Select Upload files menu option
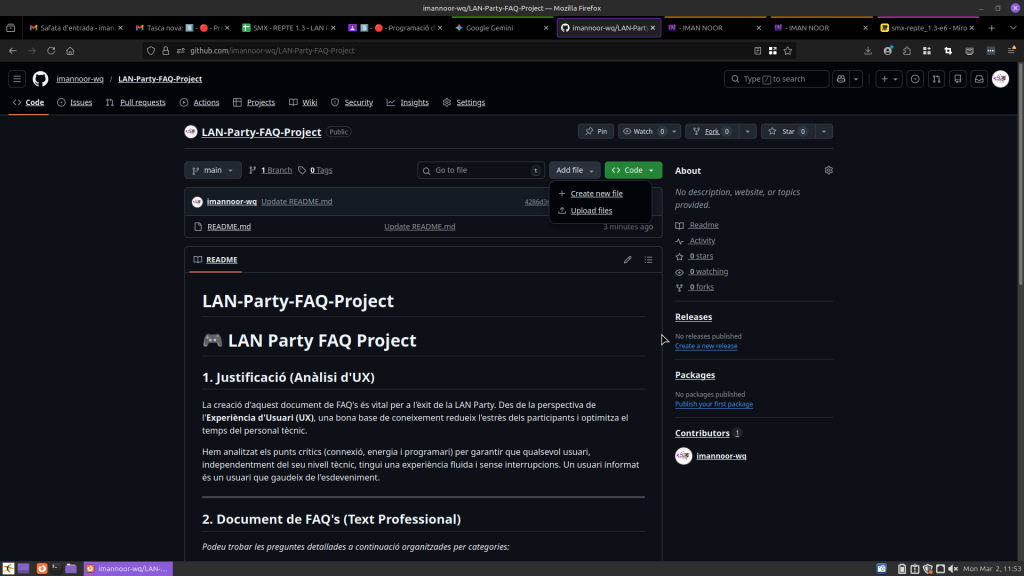1024x576 pixels. coord(591,211)
